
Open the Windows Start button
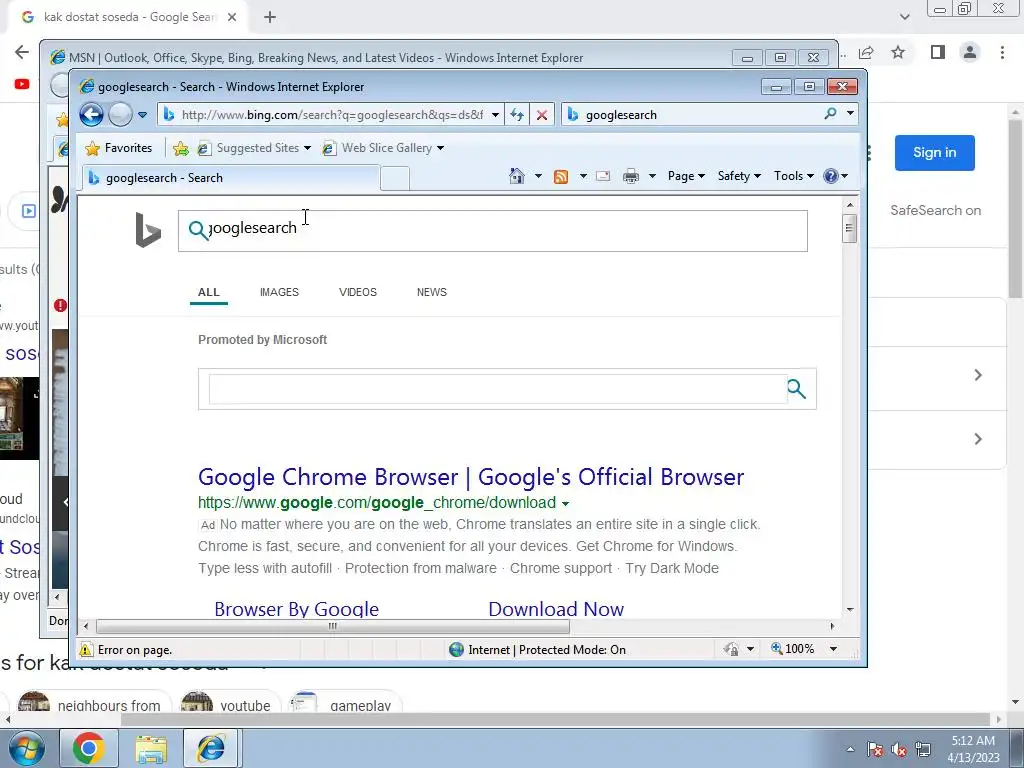[27, 748]
